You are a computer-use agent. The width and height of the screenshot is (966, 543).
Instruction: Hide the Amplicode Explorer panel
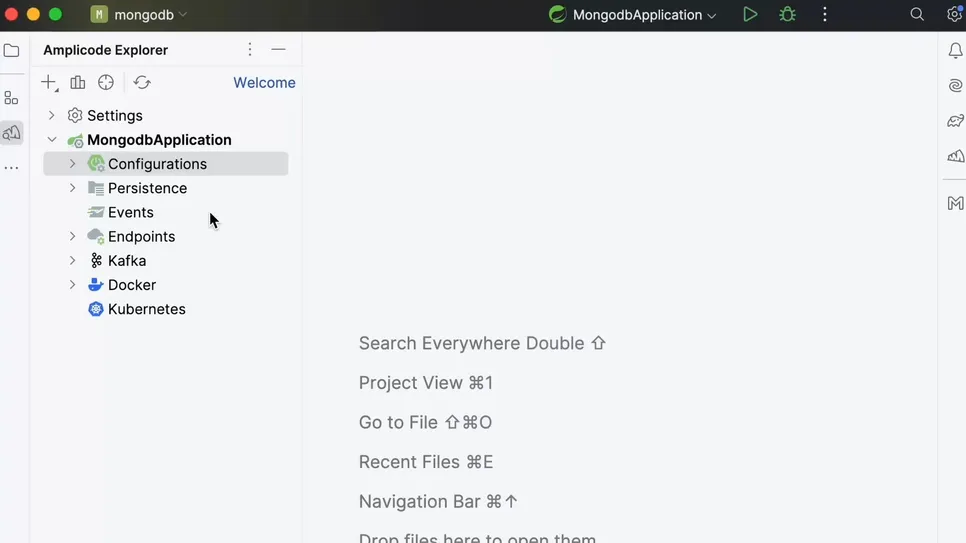click(278, 49)
